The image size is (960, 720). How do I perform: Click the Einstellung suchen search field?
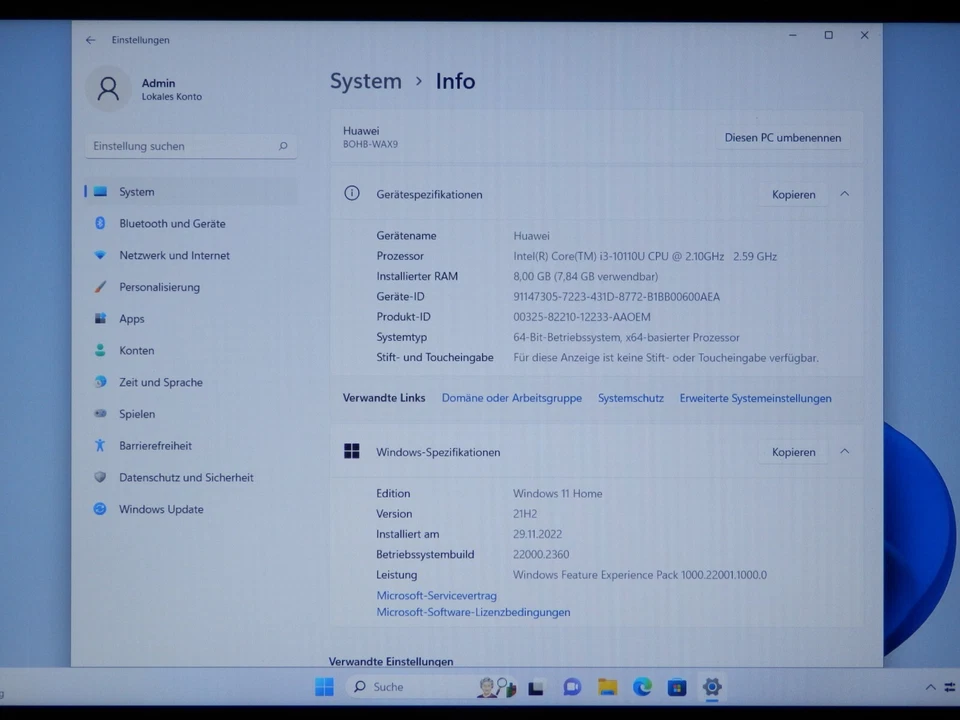pos(190,146)
